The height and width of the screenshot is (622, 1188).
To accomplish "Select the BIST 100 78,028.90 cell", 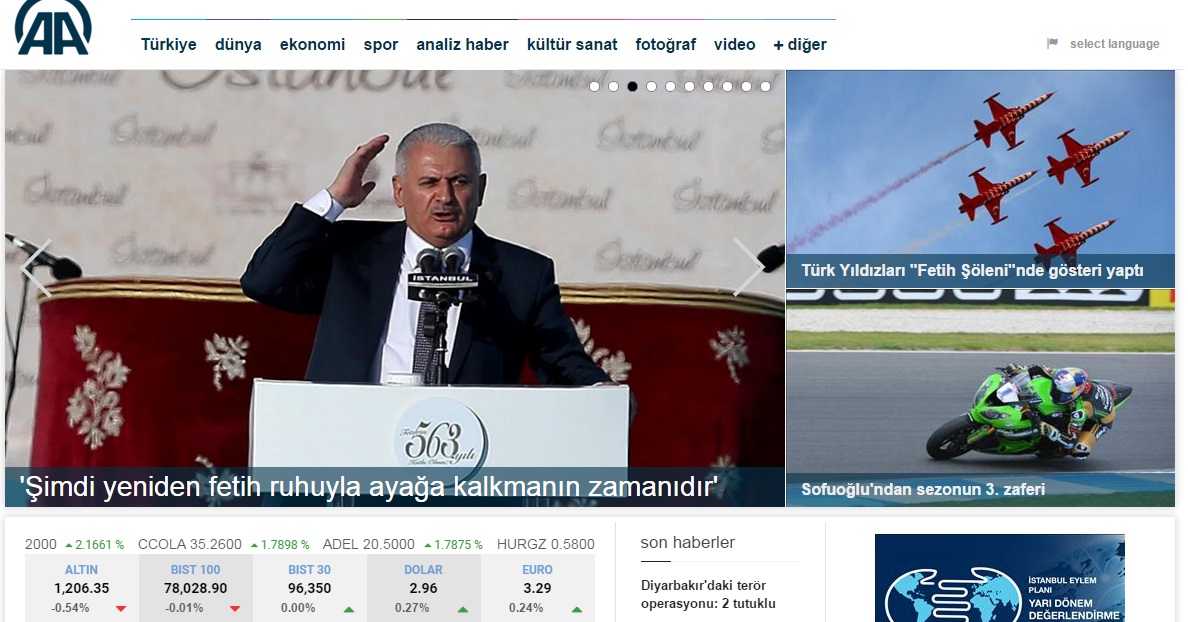I will pos(195,589).
